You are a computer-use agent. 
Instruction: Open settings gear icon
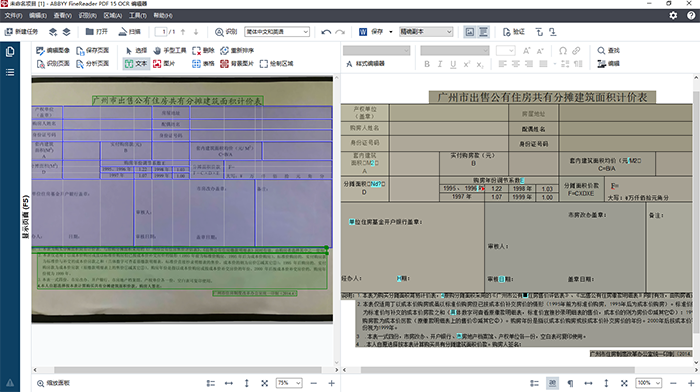(673, 15)
